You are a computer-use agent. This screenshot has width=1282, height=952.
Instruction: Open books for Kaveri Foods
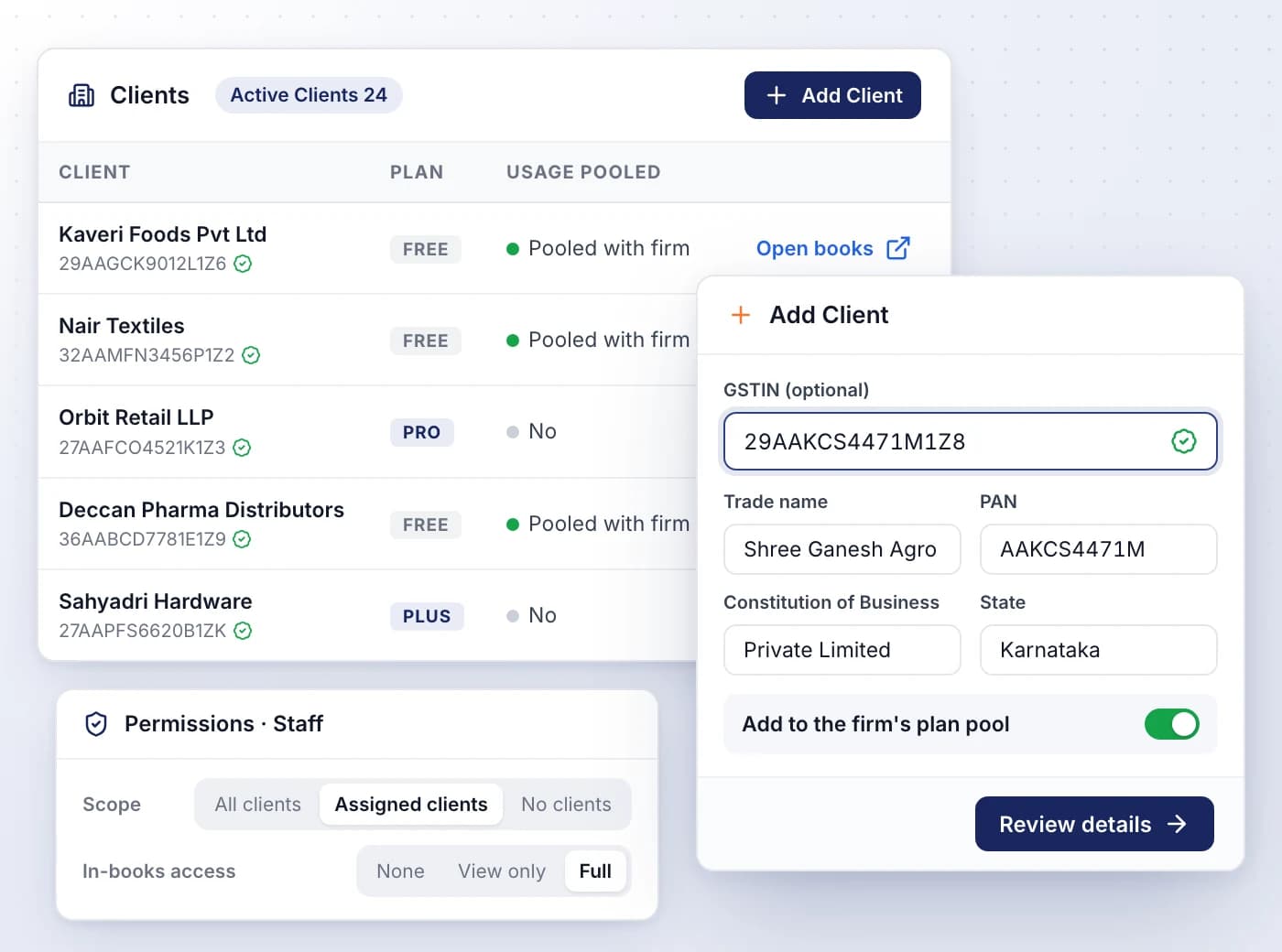[832, 248]
